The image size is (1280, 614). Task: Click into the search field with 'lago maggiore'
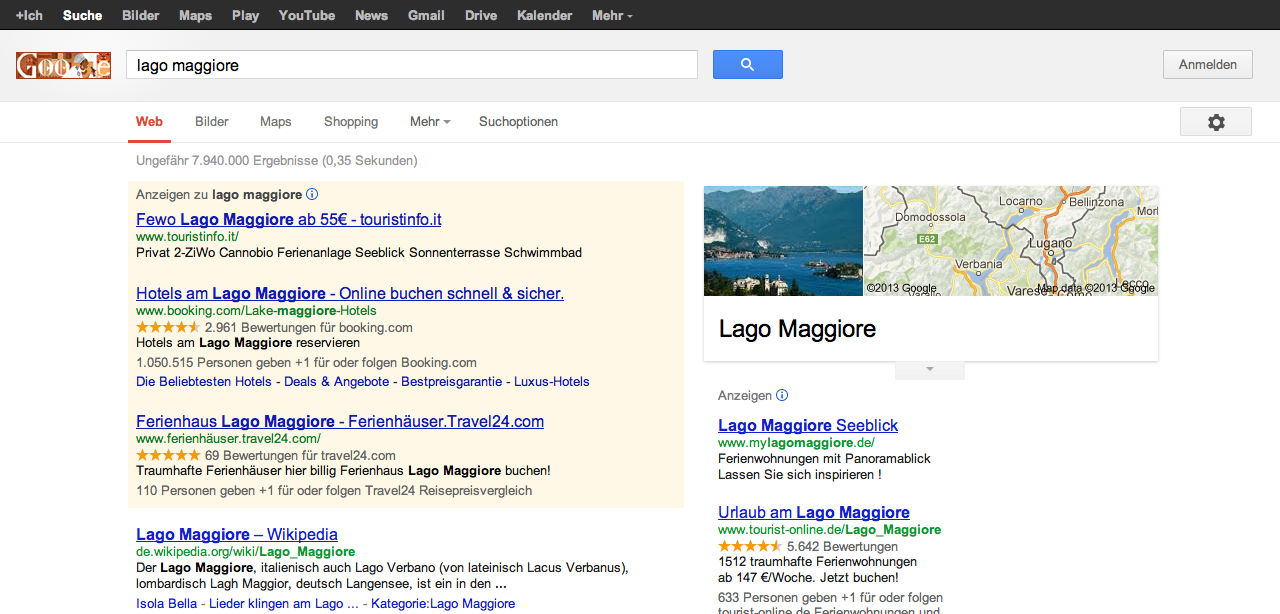click(410, 66)
